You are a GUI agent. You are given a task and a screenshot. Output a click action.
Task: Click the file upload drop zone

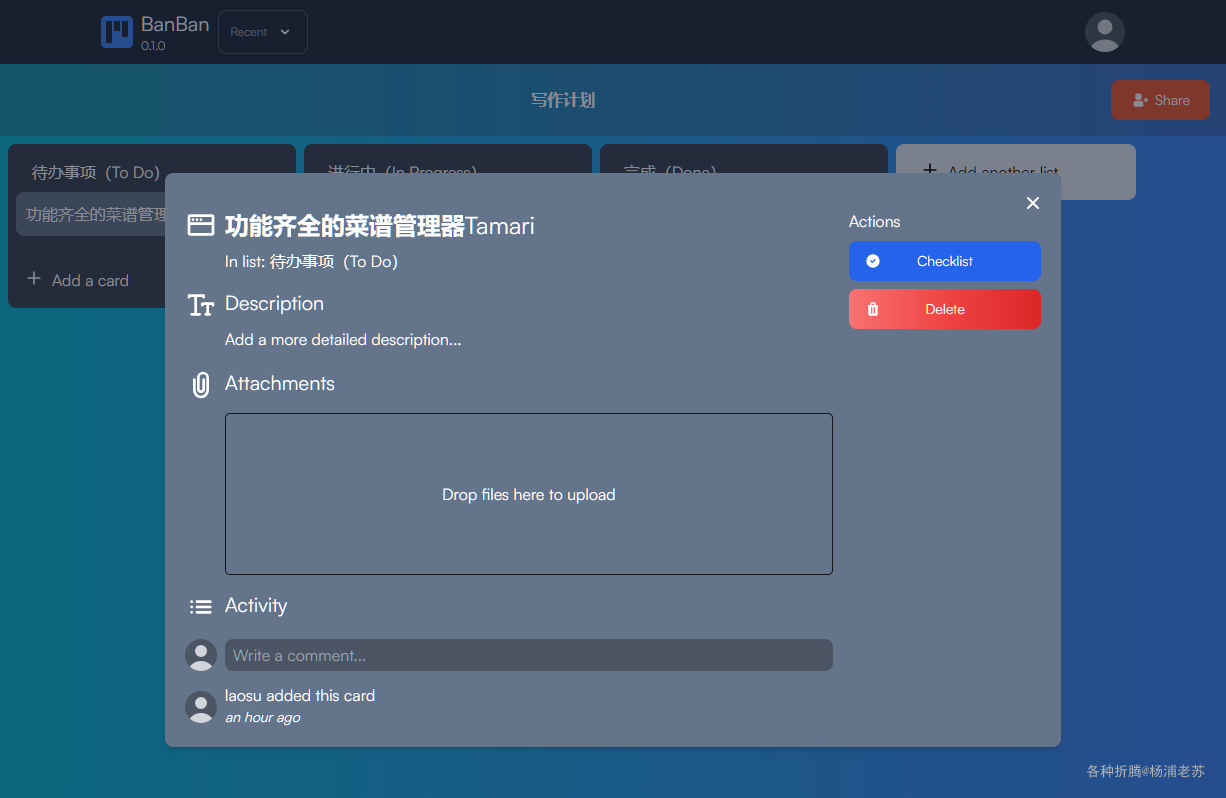pos(529,494)
